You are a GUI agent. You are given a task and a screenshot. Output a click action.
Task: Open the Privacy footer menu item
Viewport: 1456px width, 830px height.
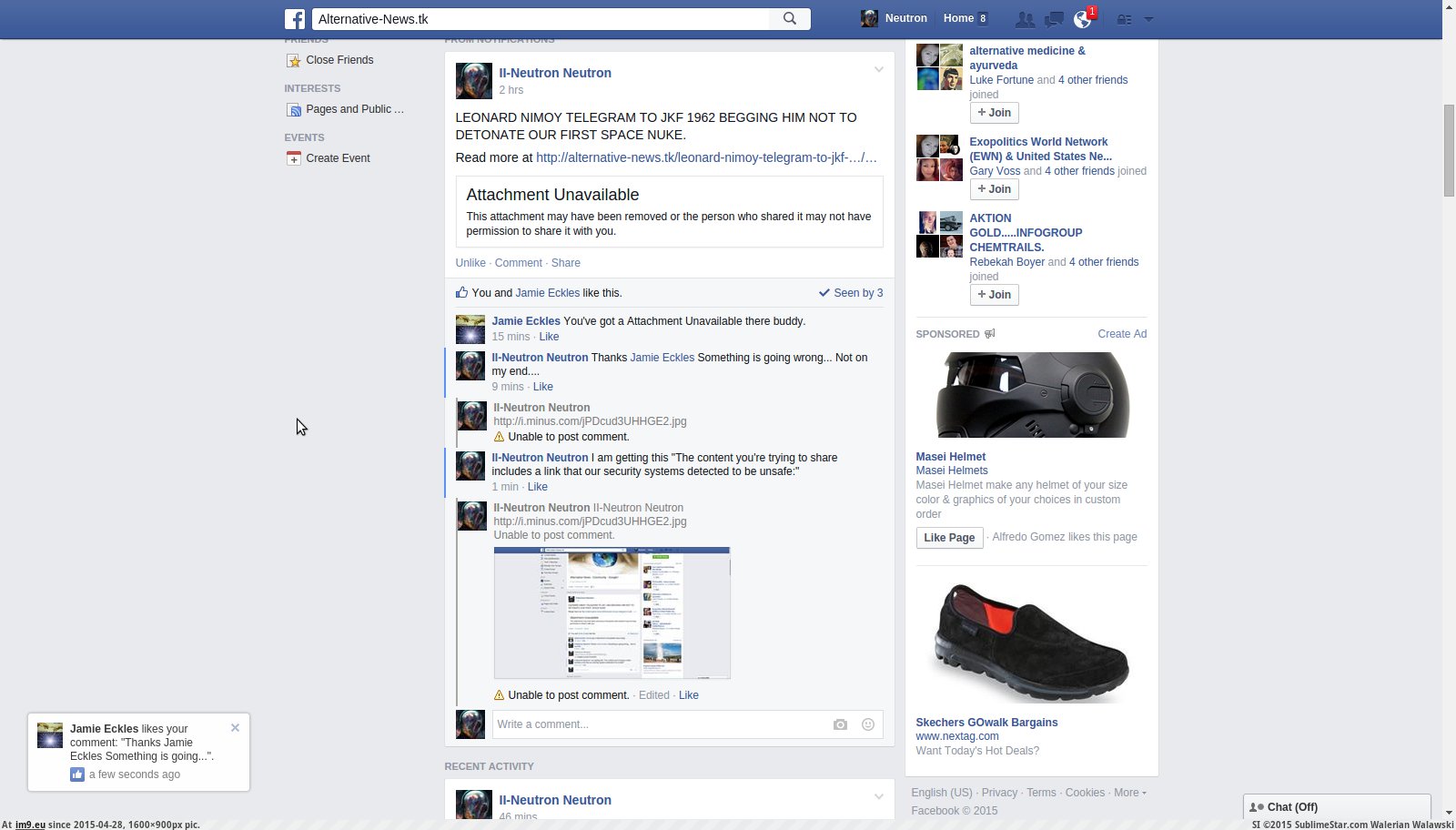pos(998,793)
